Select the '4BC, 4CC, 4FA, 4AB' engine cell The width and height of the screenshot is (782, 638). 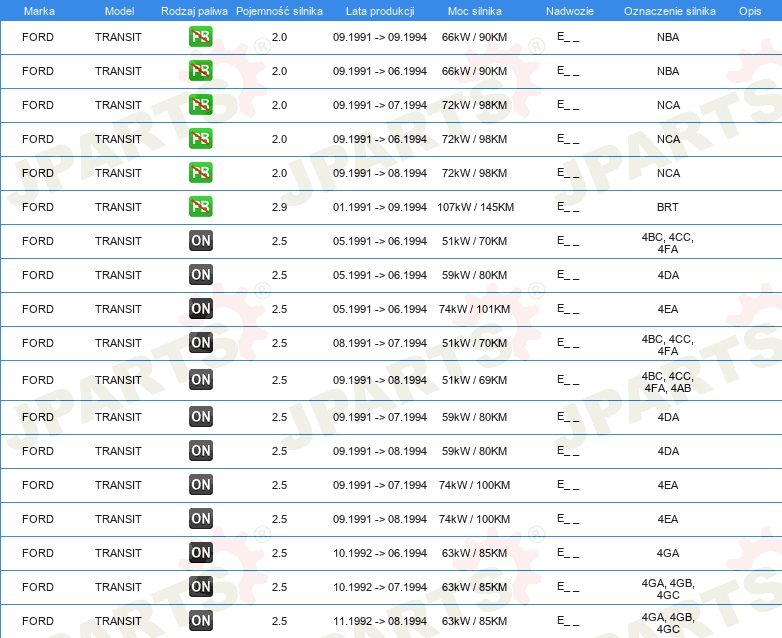pos(668,382)
